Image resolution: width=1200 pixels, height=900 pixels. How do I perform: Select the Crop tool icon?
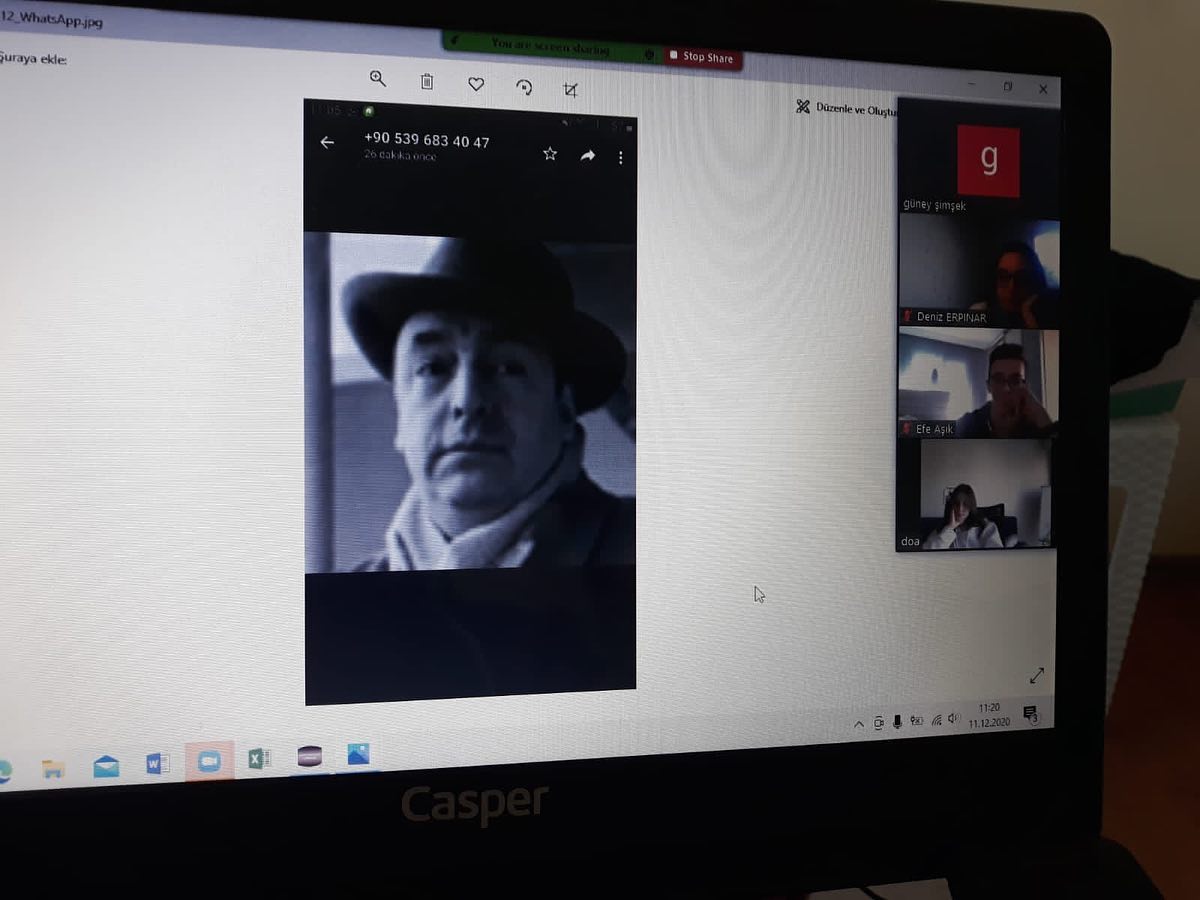coord(571,90)
